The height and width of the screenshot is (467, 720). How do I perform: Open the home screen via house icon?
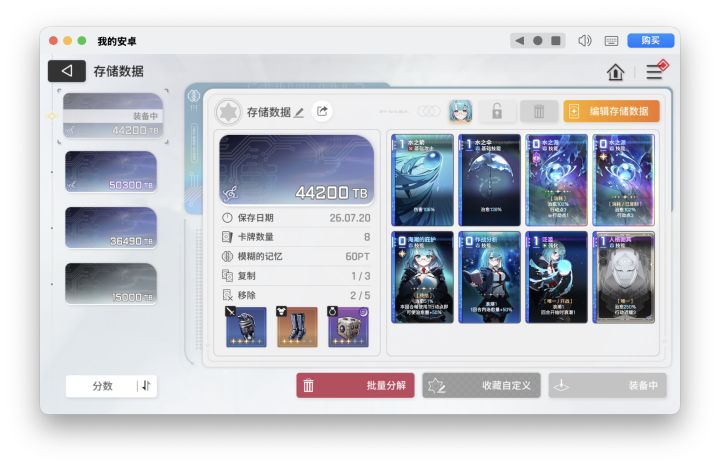pos(615,72)
